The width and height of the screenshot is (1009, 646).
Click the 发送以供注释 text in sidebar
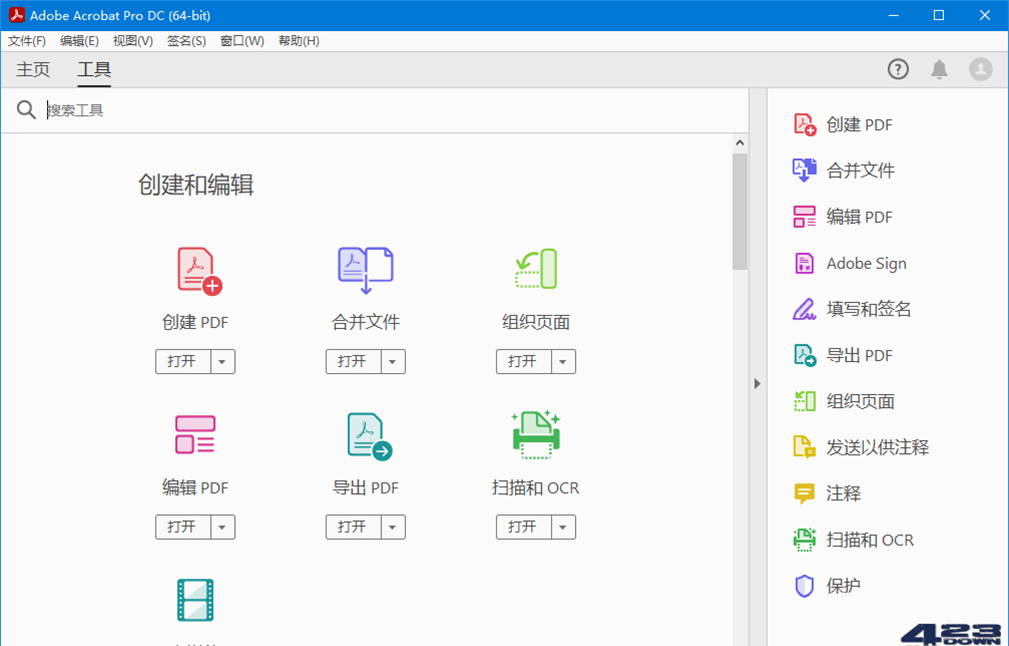pos(878,447)
